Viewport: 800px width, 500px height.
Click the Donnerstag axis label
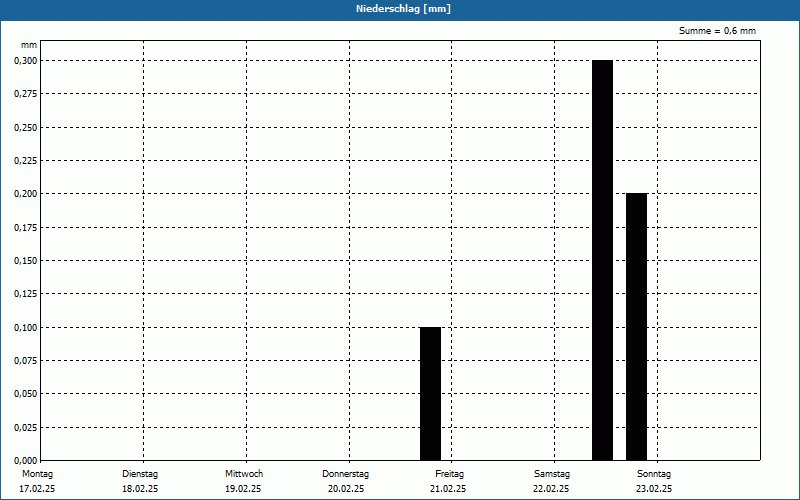point(345,474)
